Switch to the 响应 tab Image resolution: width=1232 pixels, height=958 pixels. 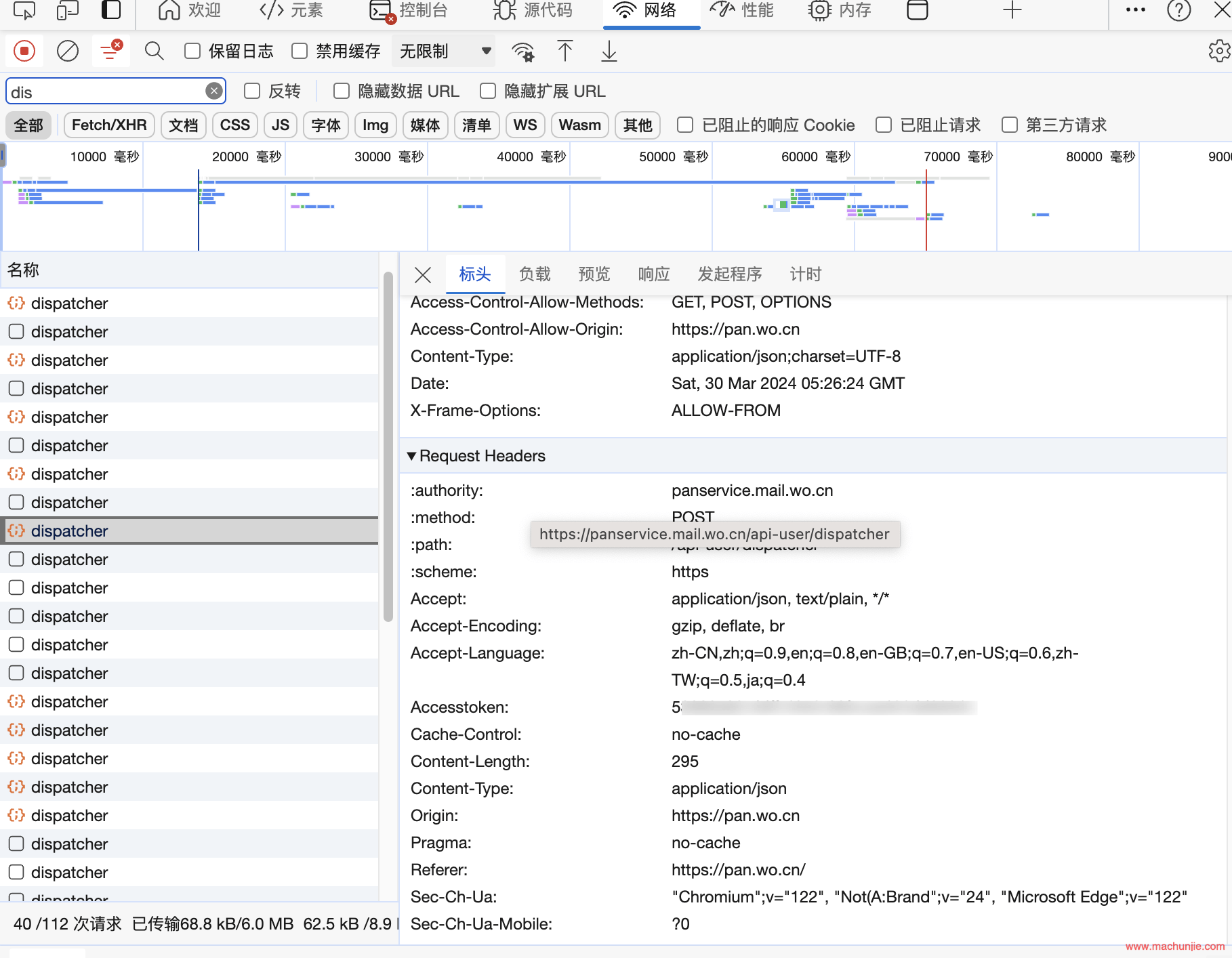point(653,274)
